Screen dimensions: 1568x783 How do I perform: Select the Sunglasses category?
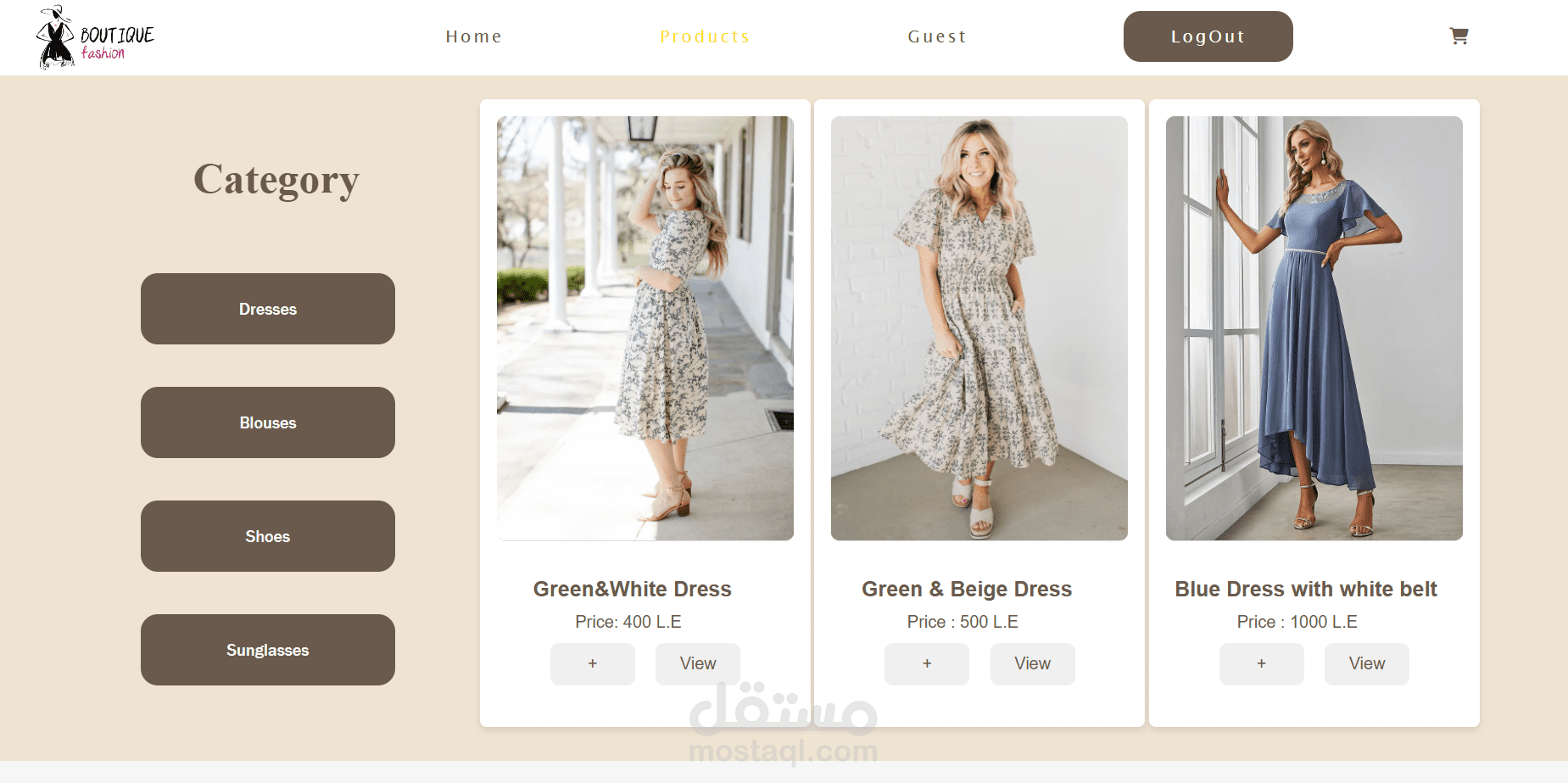(267, 650)
